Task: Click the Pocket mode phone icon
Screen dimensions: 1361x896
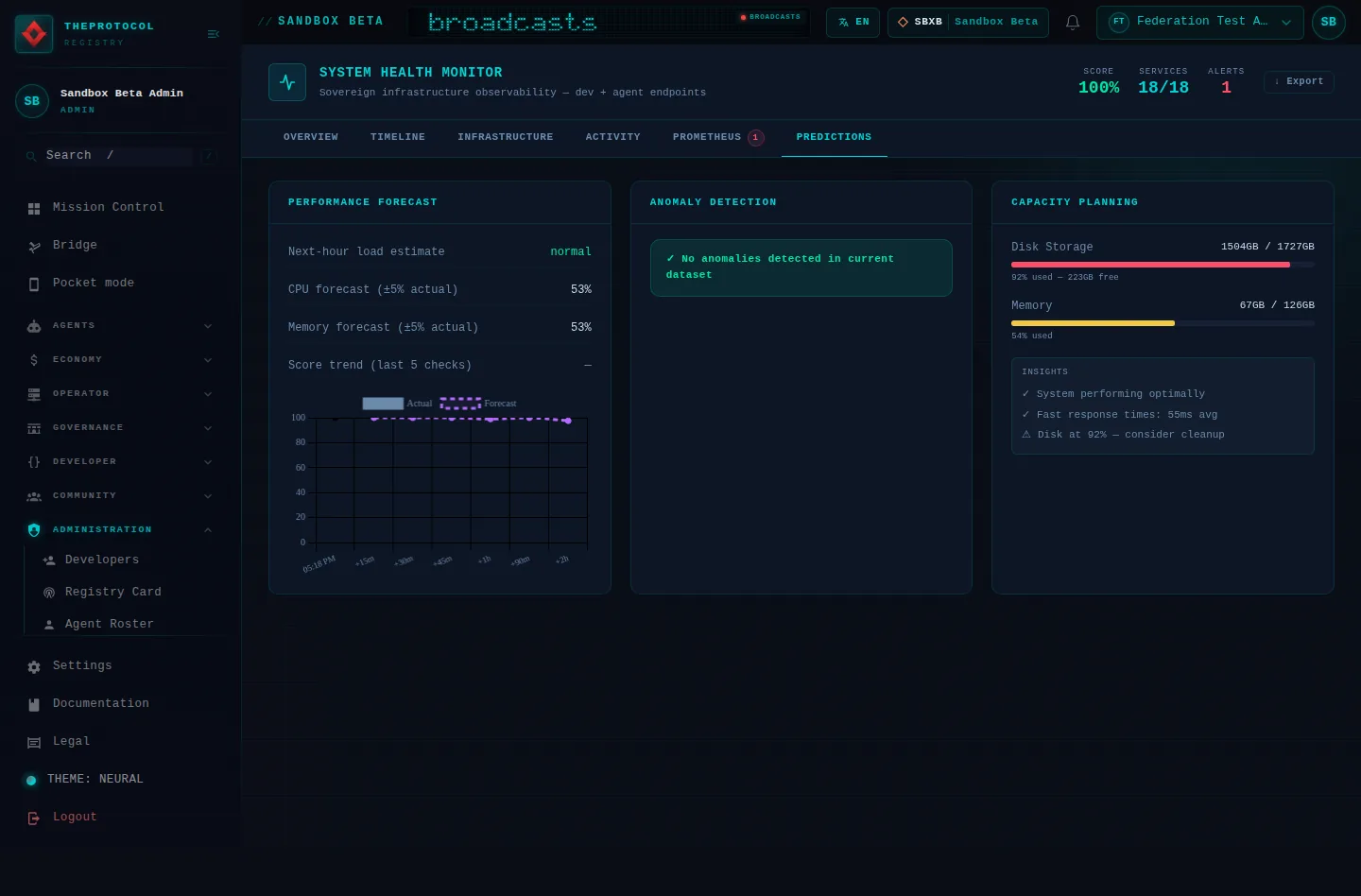Action: click(34, 284)
